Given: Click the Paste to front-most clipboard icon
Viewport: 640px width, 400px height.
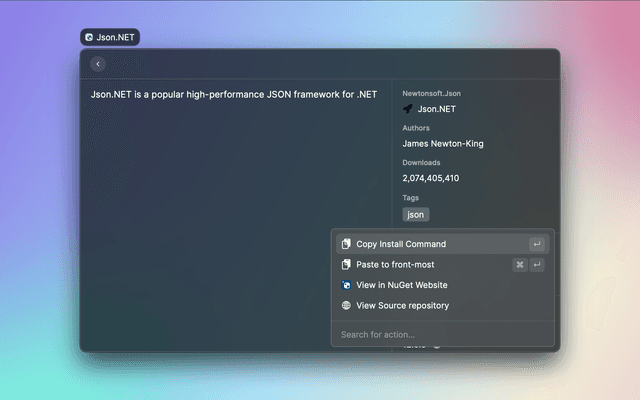Looking at the screenshot, I should [x=346, y=265].
